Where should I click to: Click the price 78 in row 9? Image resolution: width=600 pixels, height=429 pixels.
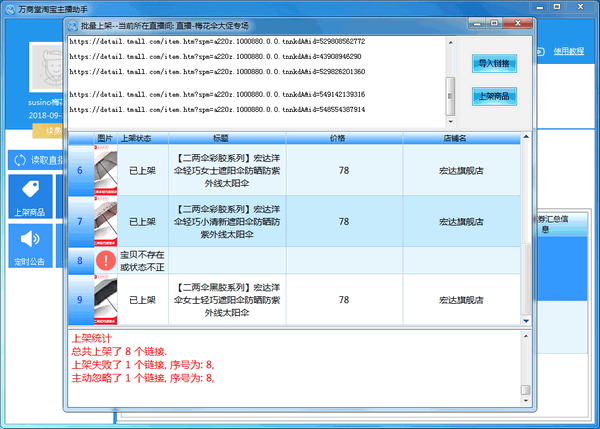point(344,300)
